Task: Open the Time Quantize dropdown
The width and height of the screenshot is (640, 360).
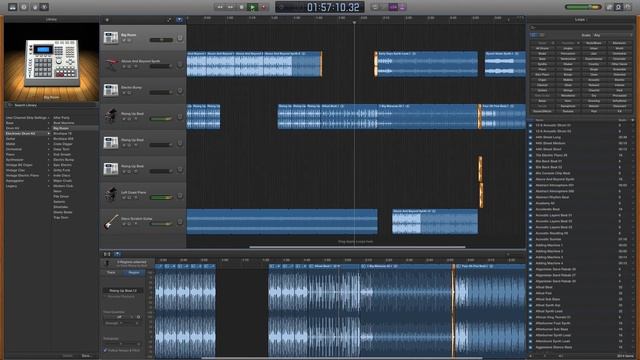Action: [x=120, y=317]
